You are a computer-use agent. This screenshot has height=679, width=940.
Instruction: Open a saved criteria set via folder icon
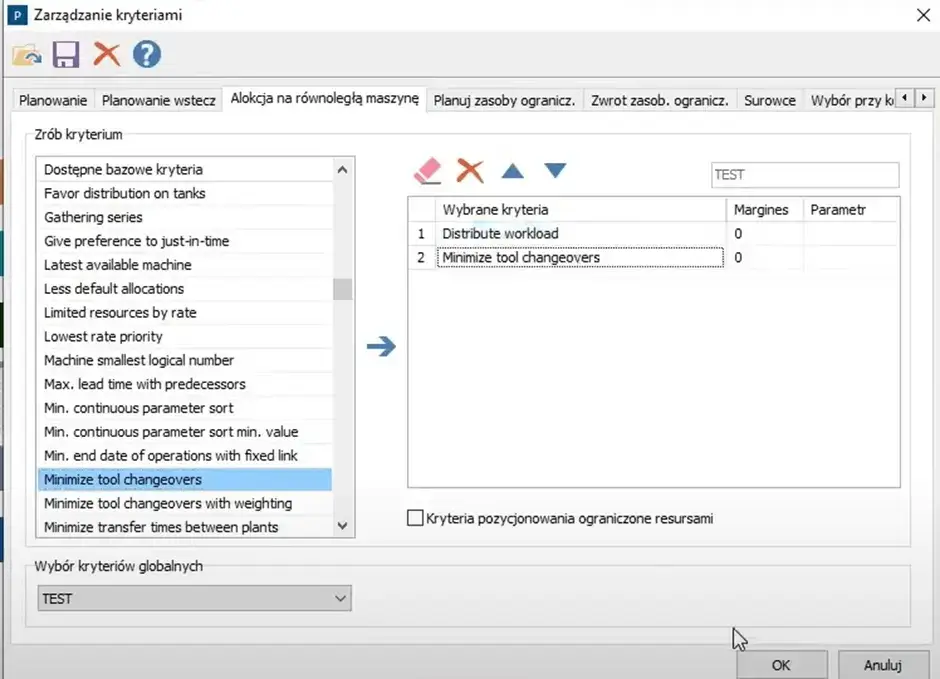tap(25, 55)
